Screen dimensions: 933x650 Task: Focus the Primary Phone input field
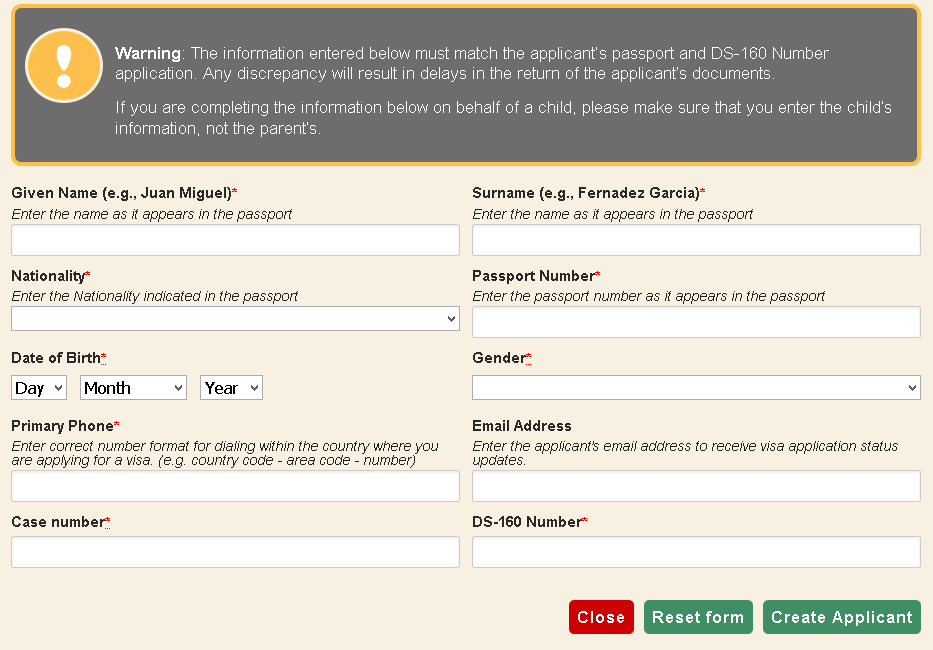(x=235, y=486)
